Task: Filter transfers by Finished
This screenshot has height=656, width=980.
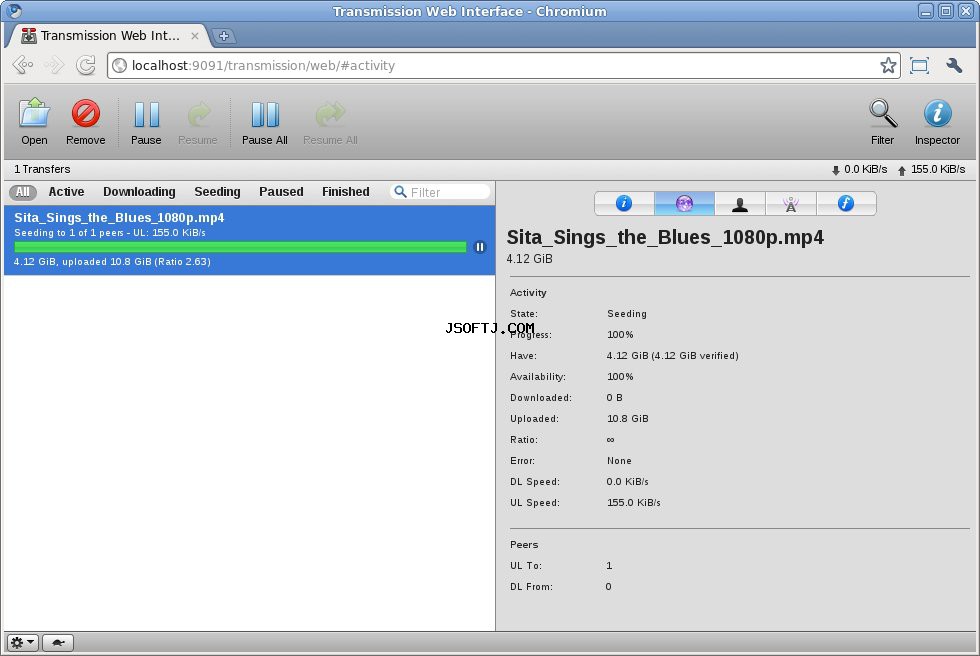Action: point(346,192)
